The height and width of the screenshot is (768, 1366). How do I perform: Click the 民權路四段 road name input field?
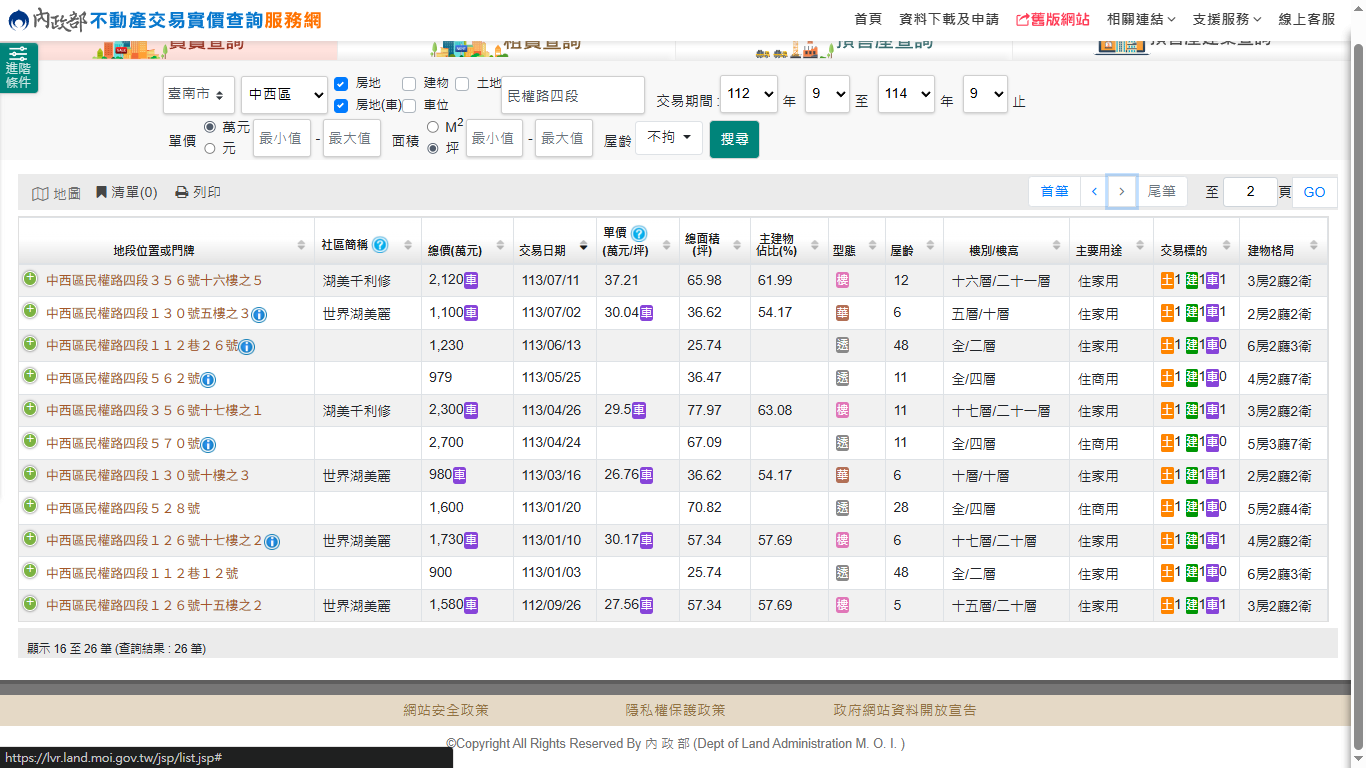tap(572, 96)
